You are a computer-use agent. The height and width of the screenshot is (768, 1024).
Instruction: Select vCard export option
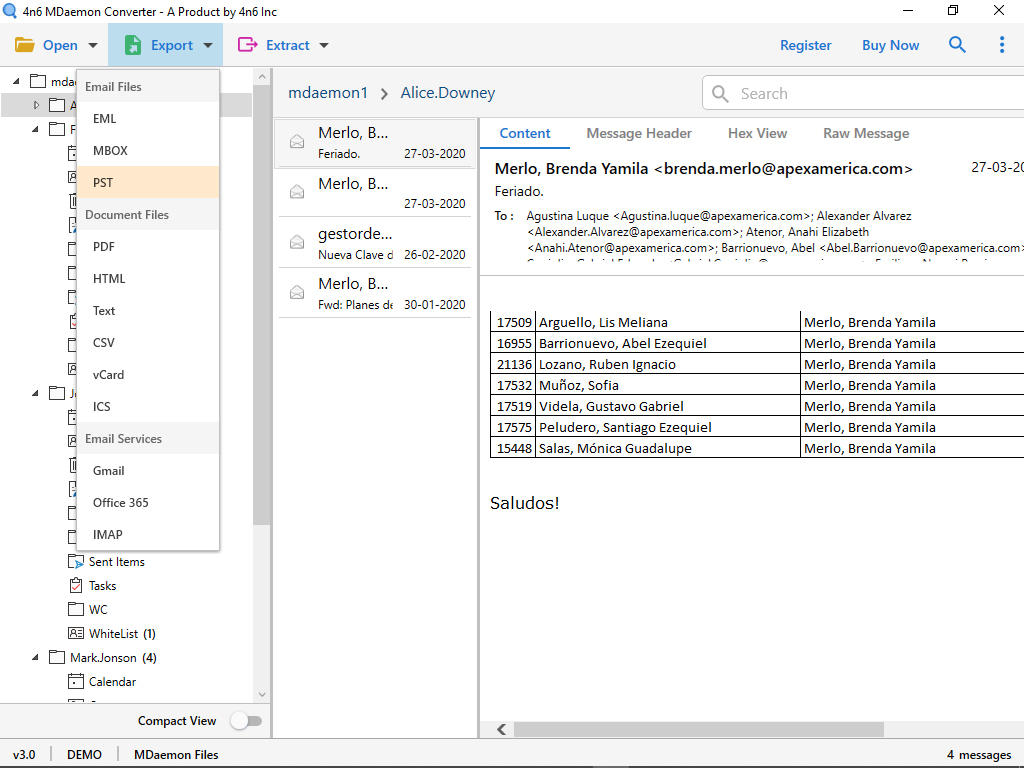pyautogui.click(x=148, y=374)
